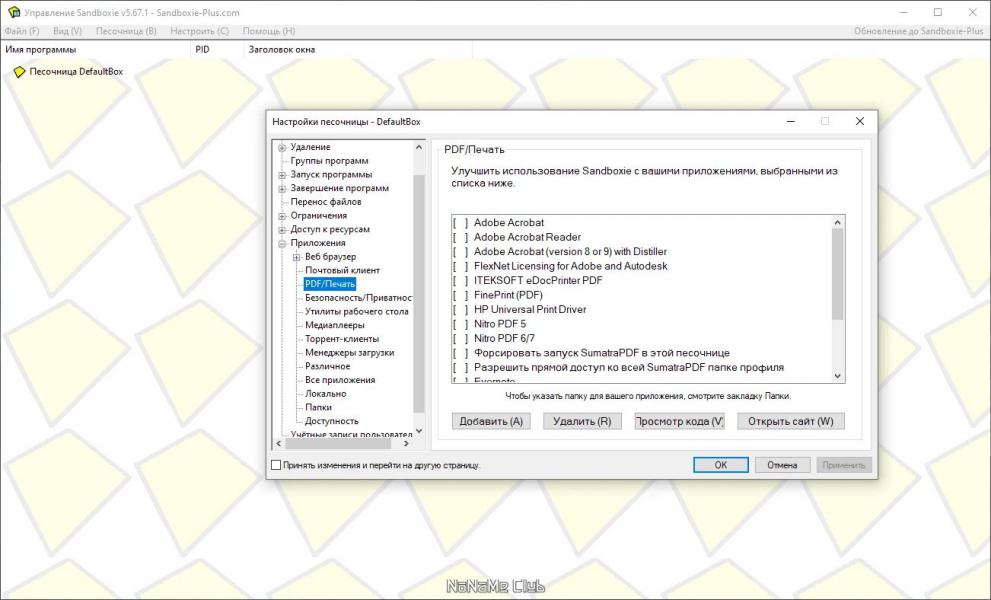991x600 pixels.
Task: Click settings tree horizontal scroll-left arrow
Action: [279, 444]
